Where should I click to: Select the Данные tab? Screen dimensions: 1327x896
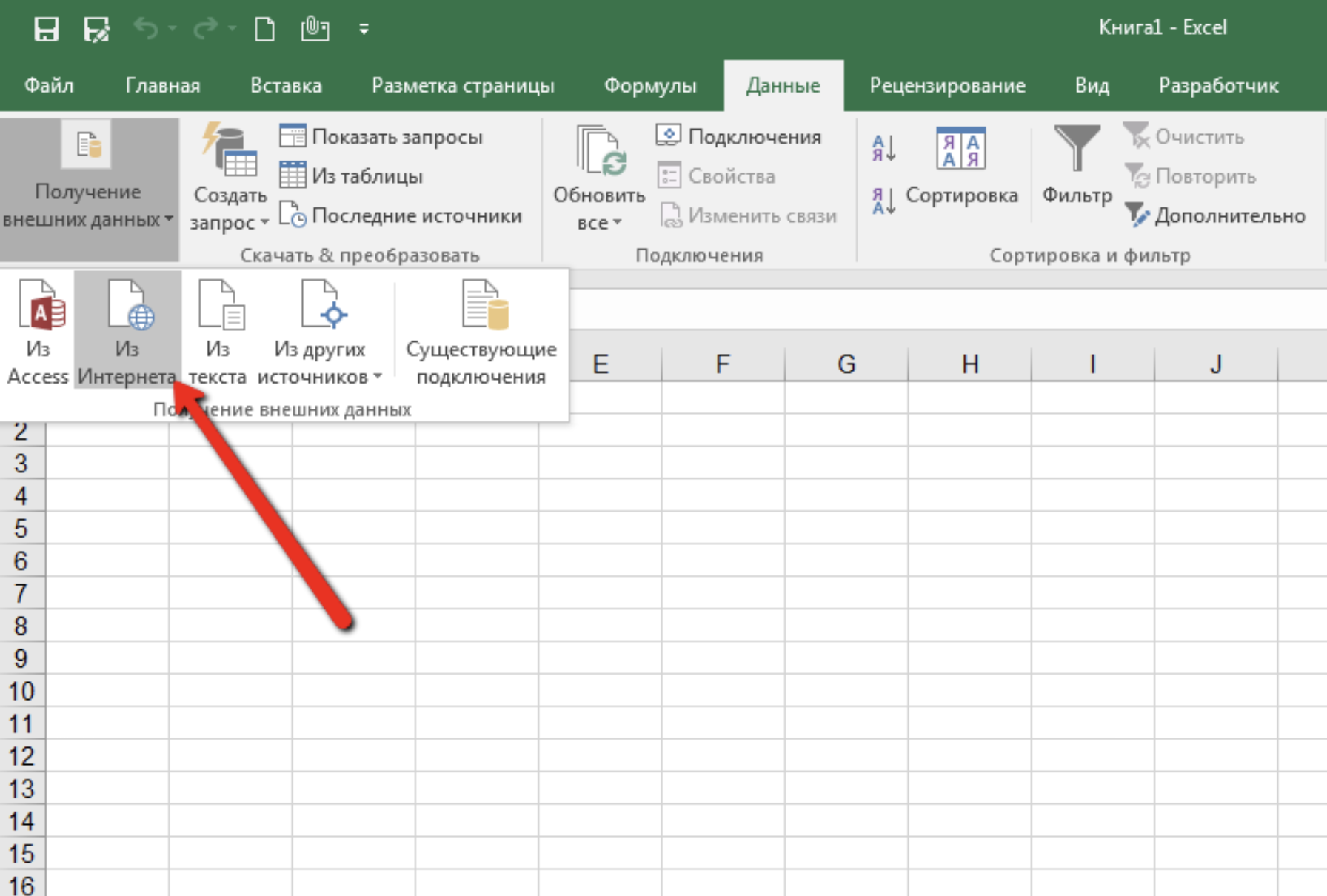pyautogui.click(x=783, y=86)
